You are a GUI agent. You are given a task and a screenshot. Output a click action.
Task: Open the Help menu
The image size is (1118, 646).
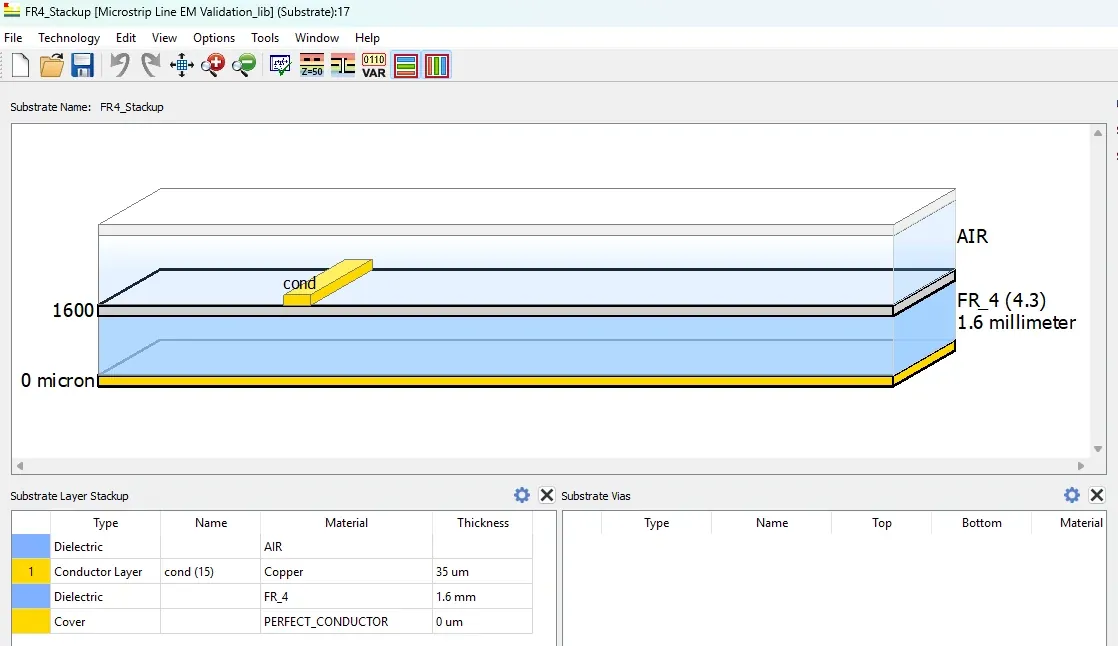367,38
